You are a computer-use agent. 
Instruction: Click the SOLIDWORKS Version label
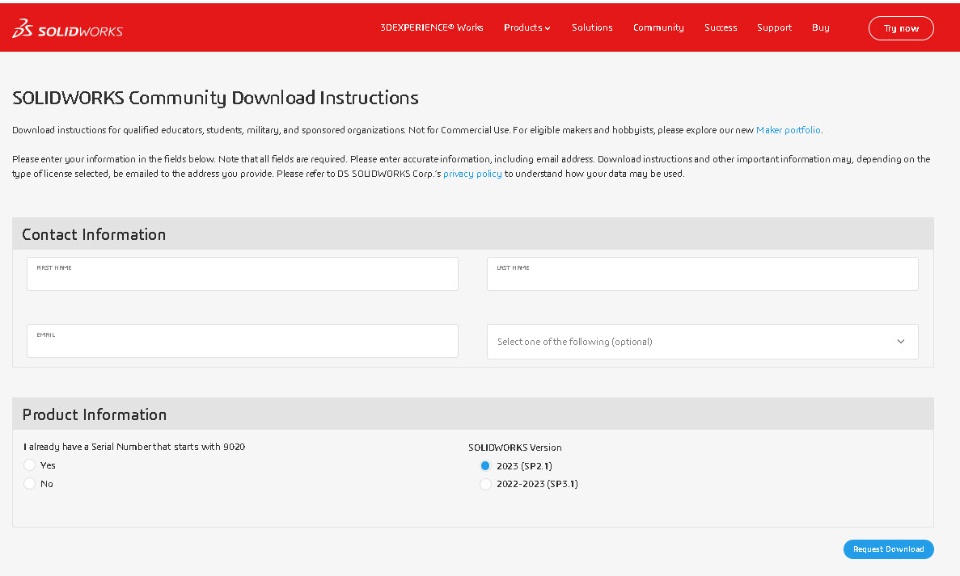[x=515, y=447]
